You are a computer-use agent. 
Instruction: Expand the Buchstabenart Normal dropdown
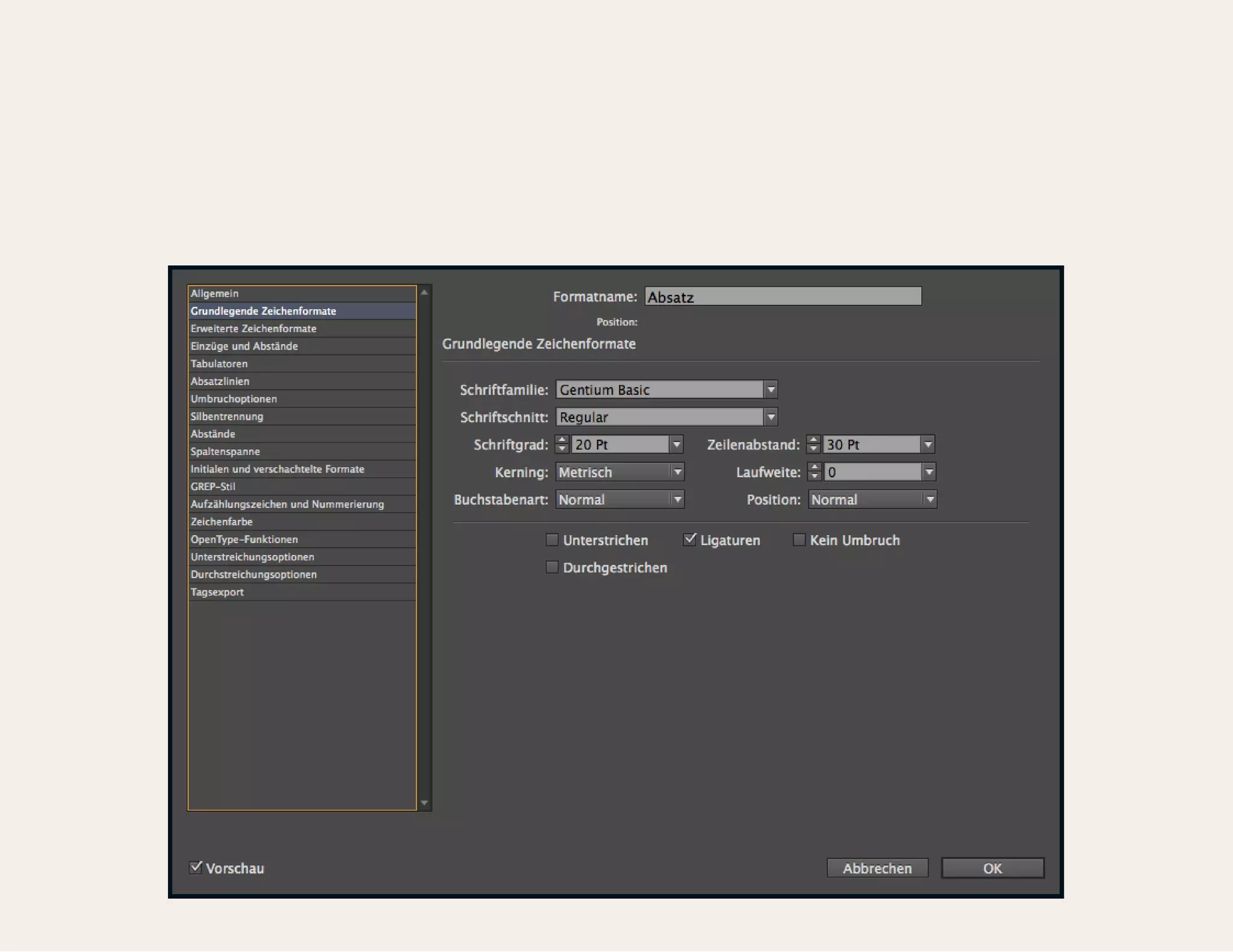point(677,499)
